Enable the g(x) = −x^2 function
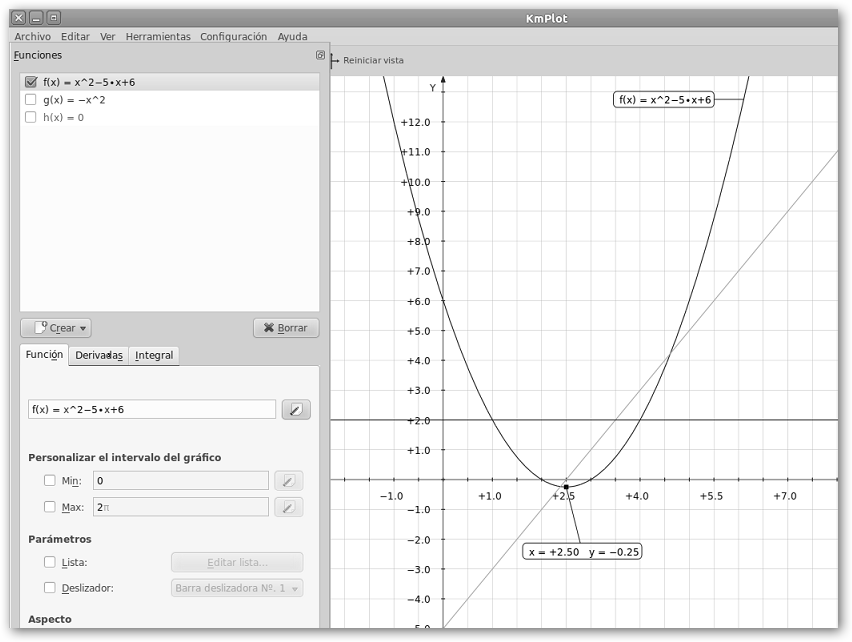This screenshot has width=852, height=642. [x=31, y=100]
